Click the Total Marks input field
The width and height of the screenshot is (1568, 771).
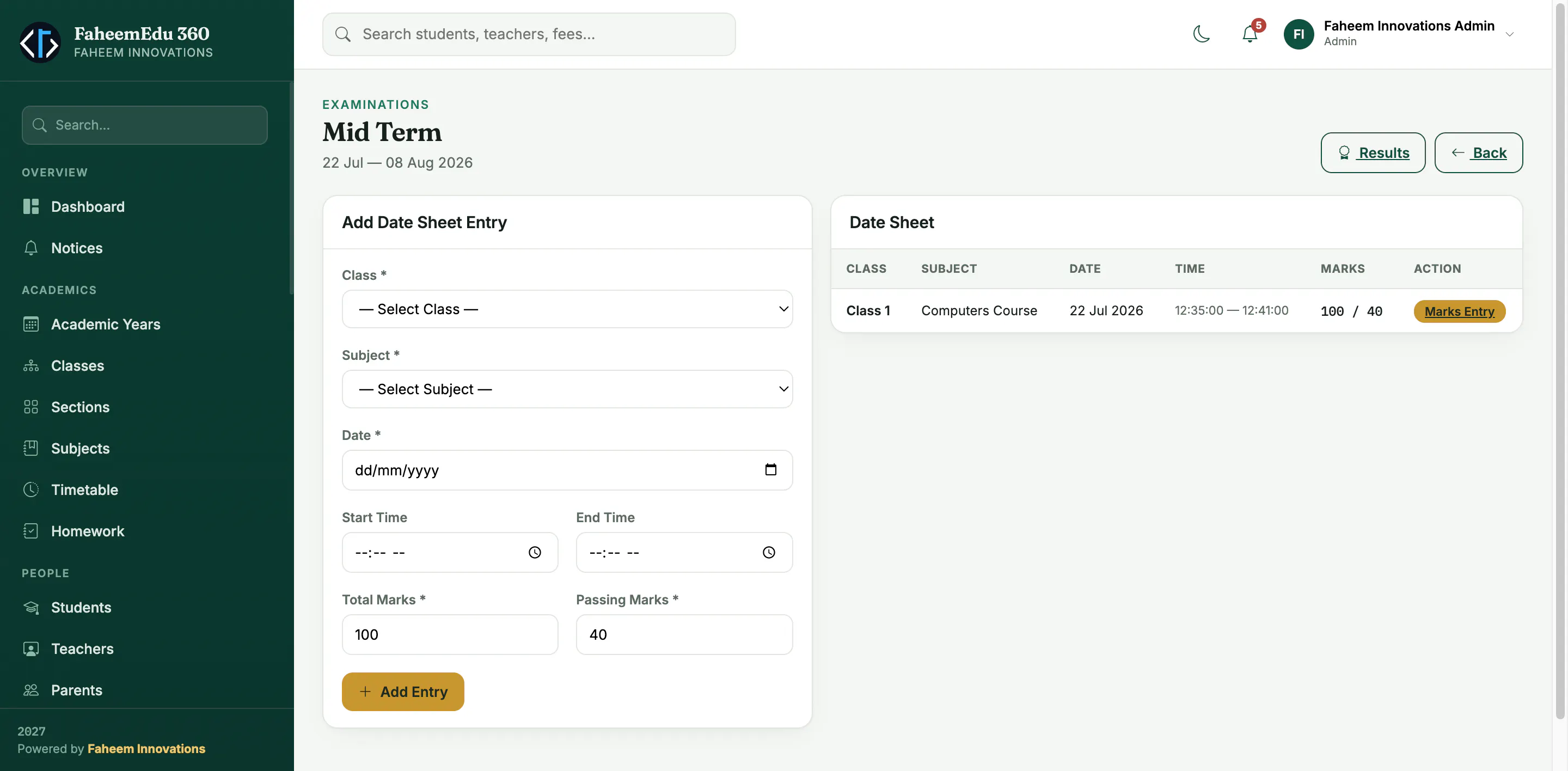coord(450,635)
